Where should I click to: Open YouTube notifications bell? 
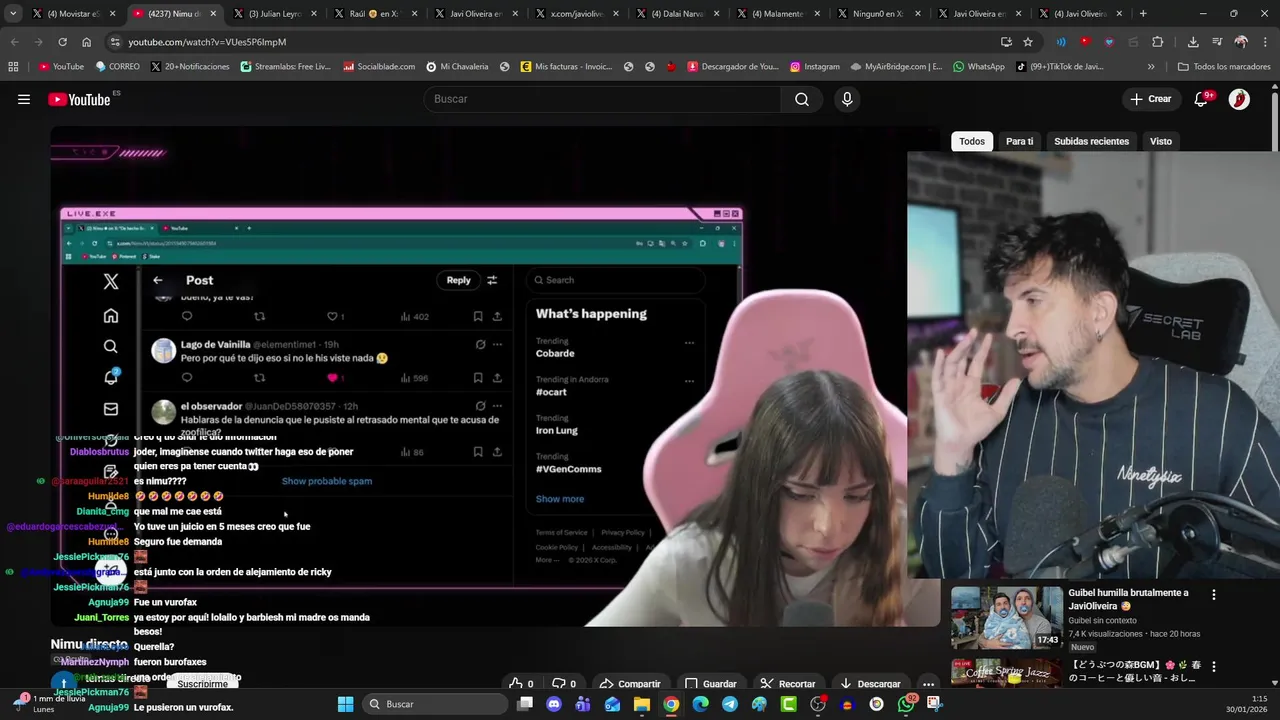[1201, 99]
